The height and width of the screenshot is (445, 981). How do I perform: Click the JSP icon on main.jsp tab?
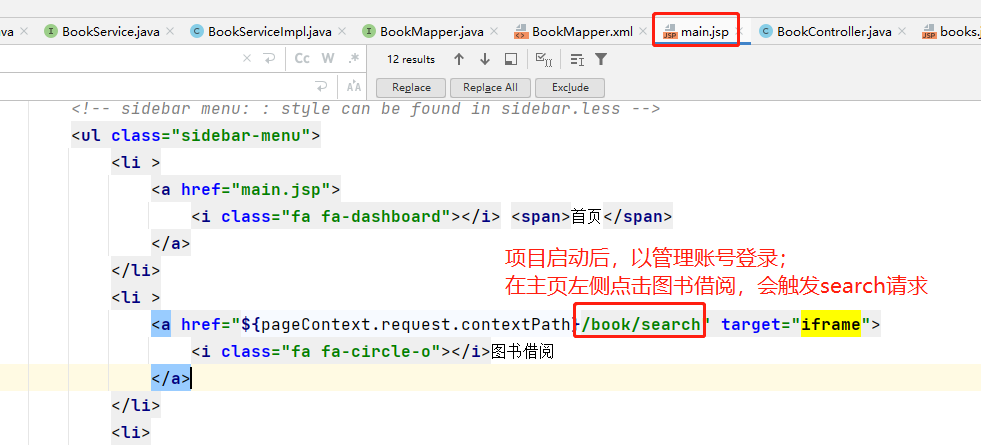(x=670, y=31)
